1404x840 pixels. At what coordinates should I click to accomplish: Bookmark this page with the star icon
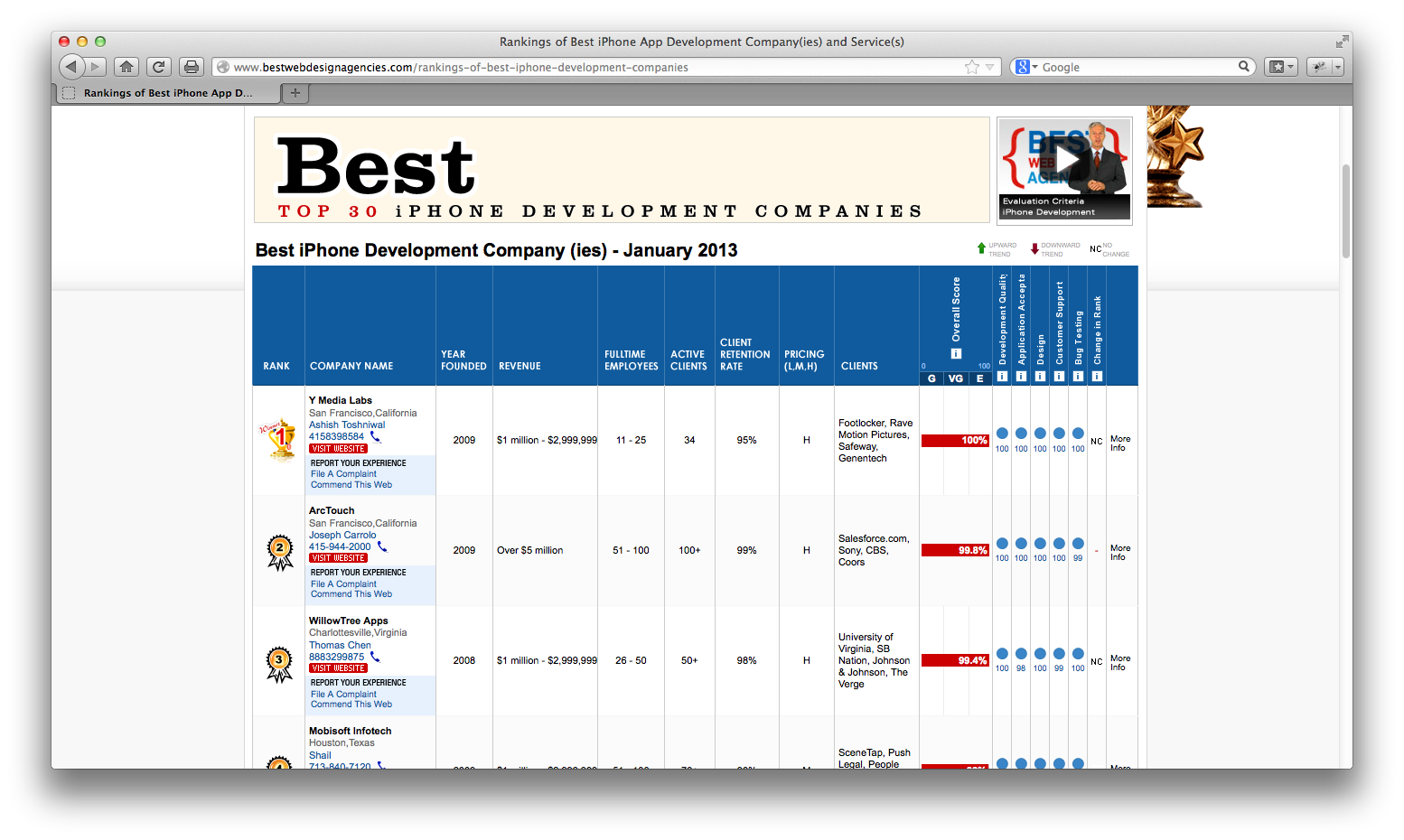pyautogui.click(x=972, y=67)
